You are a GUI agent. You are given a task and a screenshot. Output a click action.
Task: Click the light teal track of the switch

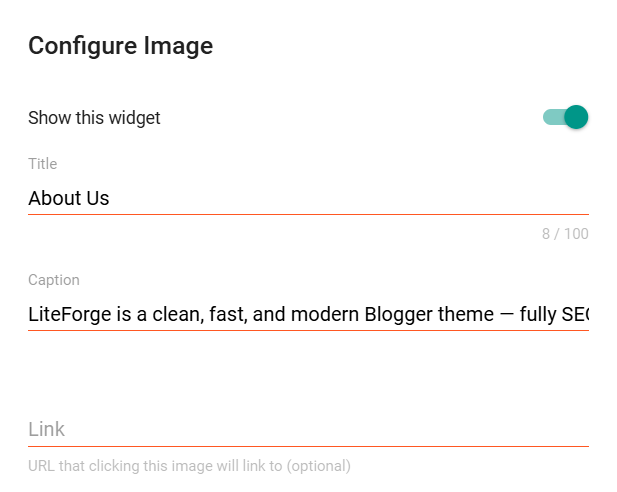pos(551,117)
